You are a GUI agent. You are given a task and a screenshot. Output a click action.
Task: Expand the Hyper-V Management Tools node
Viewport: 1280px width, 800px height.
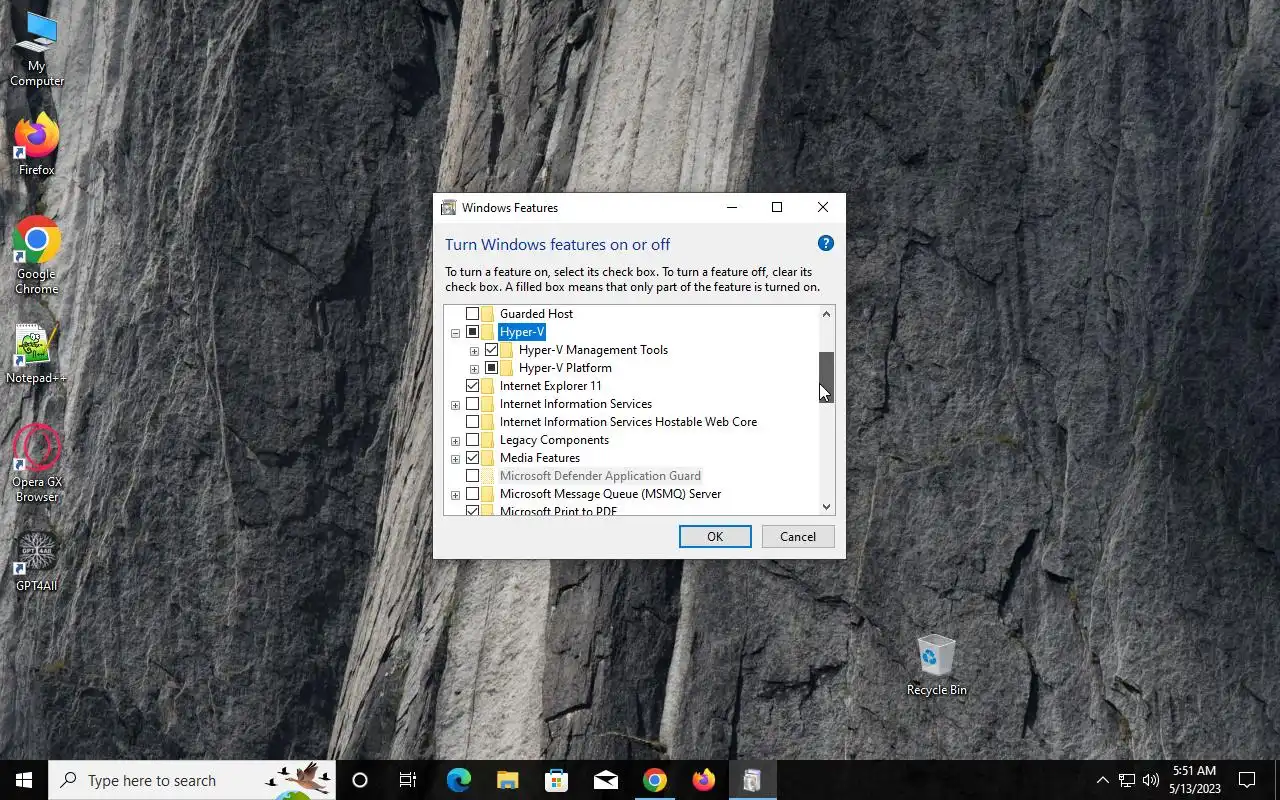(x=474, y=351)
